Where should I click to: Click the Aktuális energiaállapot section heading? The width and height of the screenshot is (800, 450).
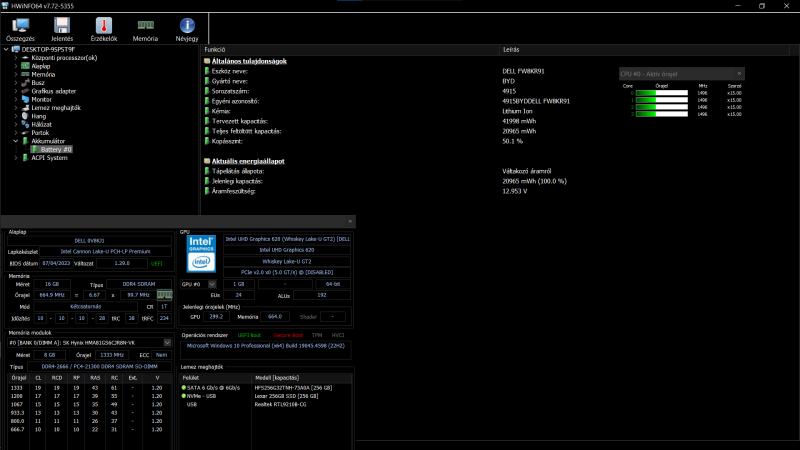248,161
